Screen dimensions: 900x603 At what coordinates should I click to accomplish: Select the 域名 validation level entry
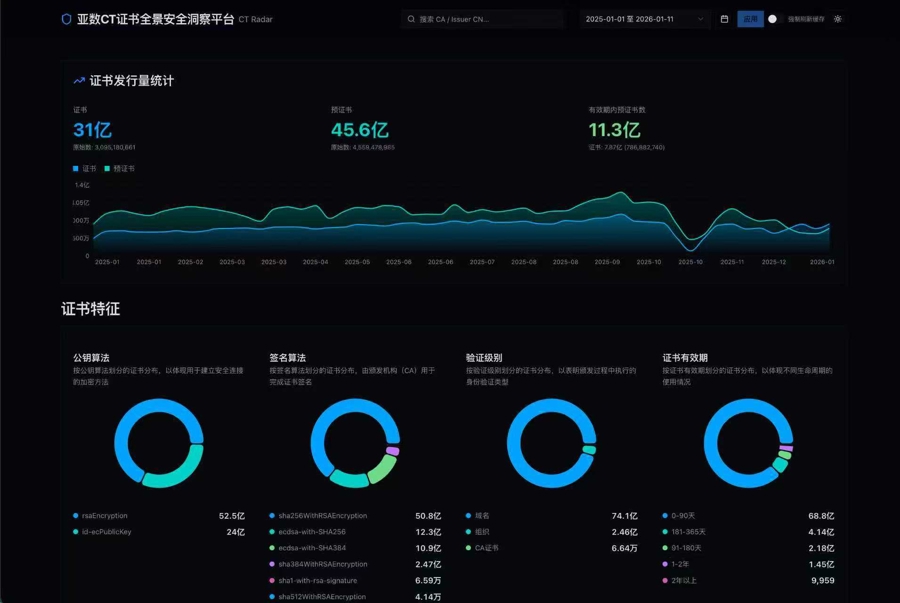pos(482,516)
